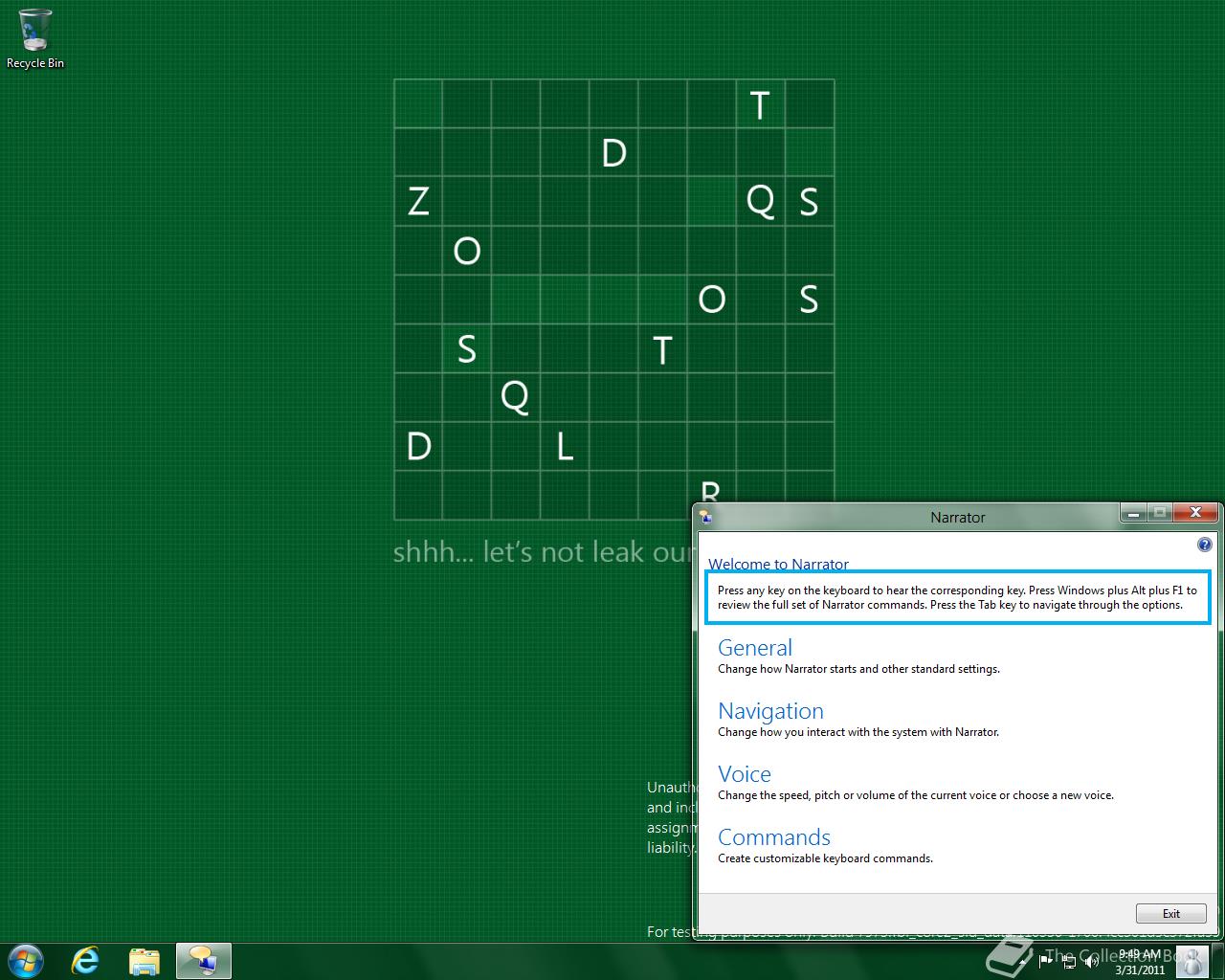
Task: Minimize the Narrator window
Action: (1134, 513)
